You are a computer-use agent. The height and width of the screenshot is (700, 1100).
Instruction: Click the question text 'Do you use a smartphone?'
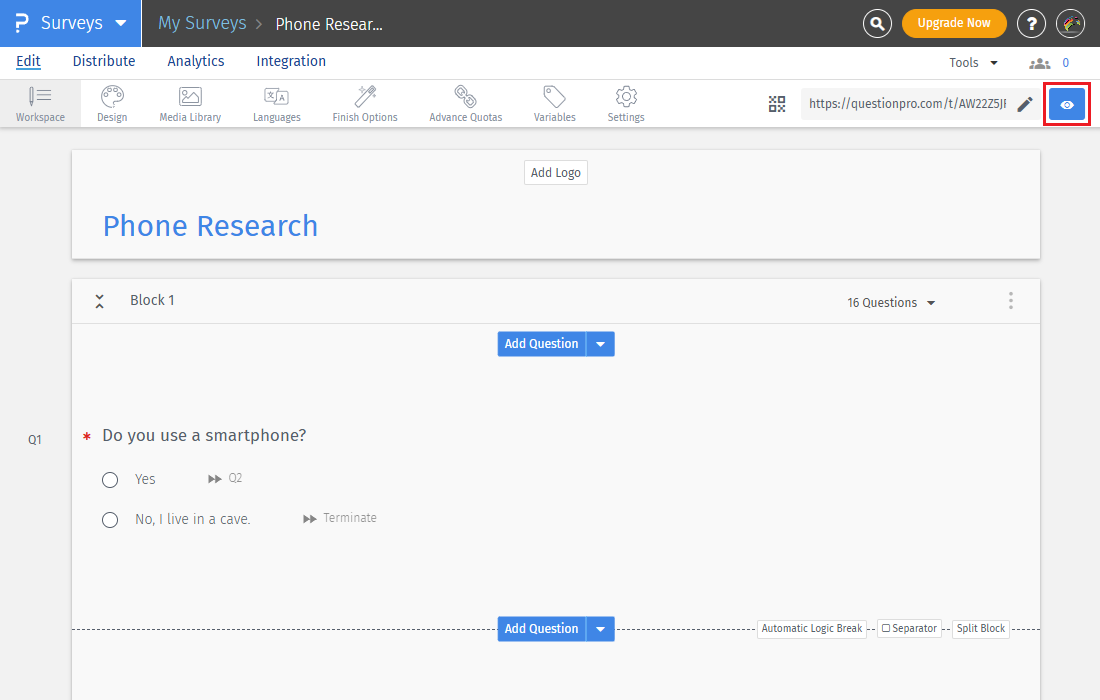(x=204, y=436)
